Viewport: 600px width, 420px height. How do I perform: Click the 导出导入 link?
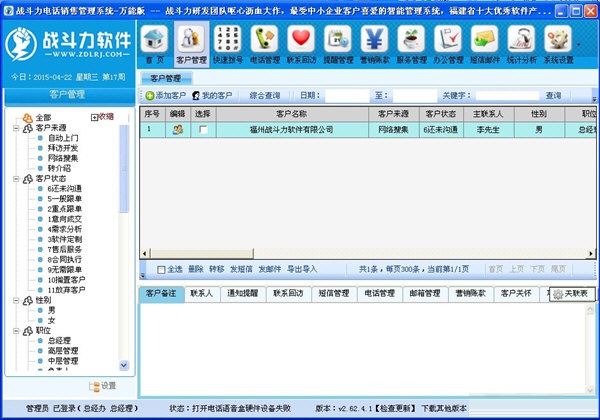[302, 269]
